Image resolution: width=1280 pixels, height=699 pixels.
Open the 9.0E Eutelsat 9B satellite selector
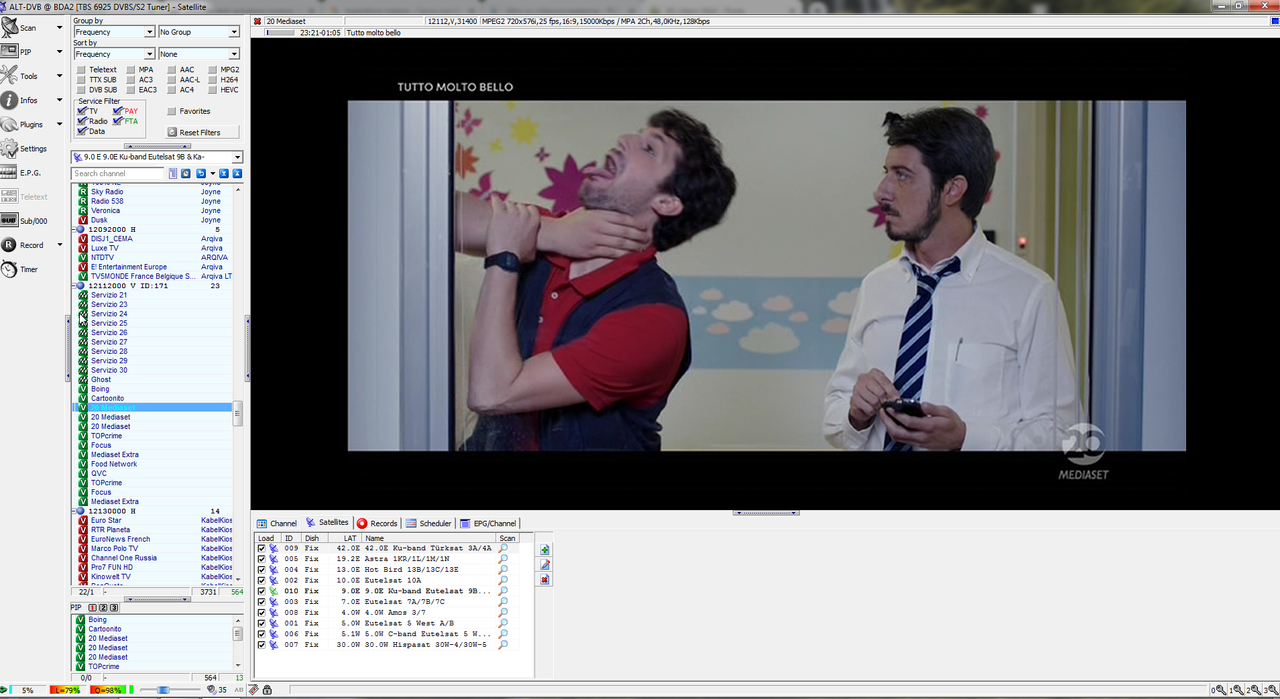[157, 157]
